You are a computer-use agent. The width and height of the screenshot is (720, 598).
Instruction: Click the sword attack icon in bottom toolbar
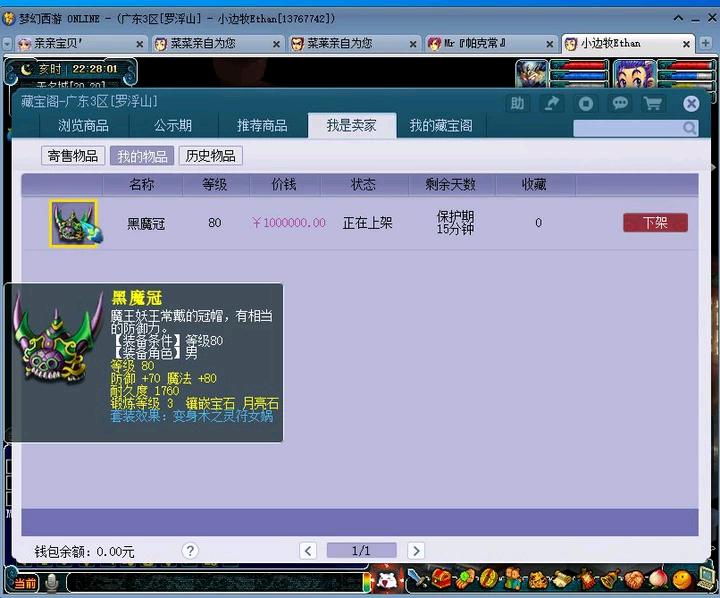(x=416, y=579)
